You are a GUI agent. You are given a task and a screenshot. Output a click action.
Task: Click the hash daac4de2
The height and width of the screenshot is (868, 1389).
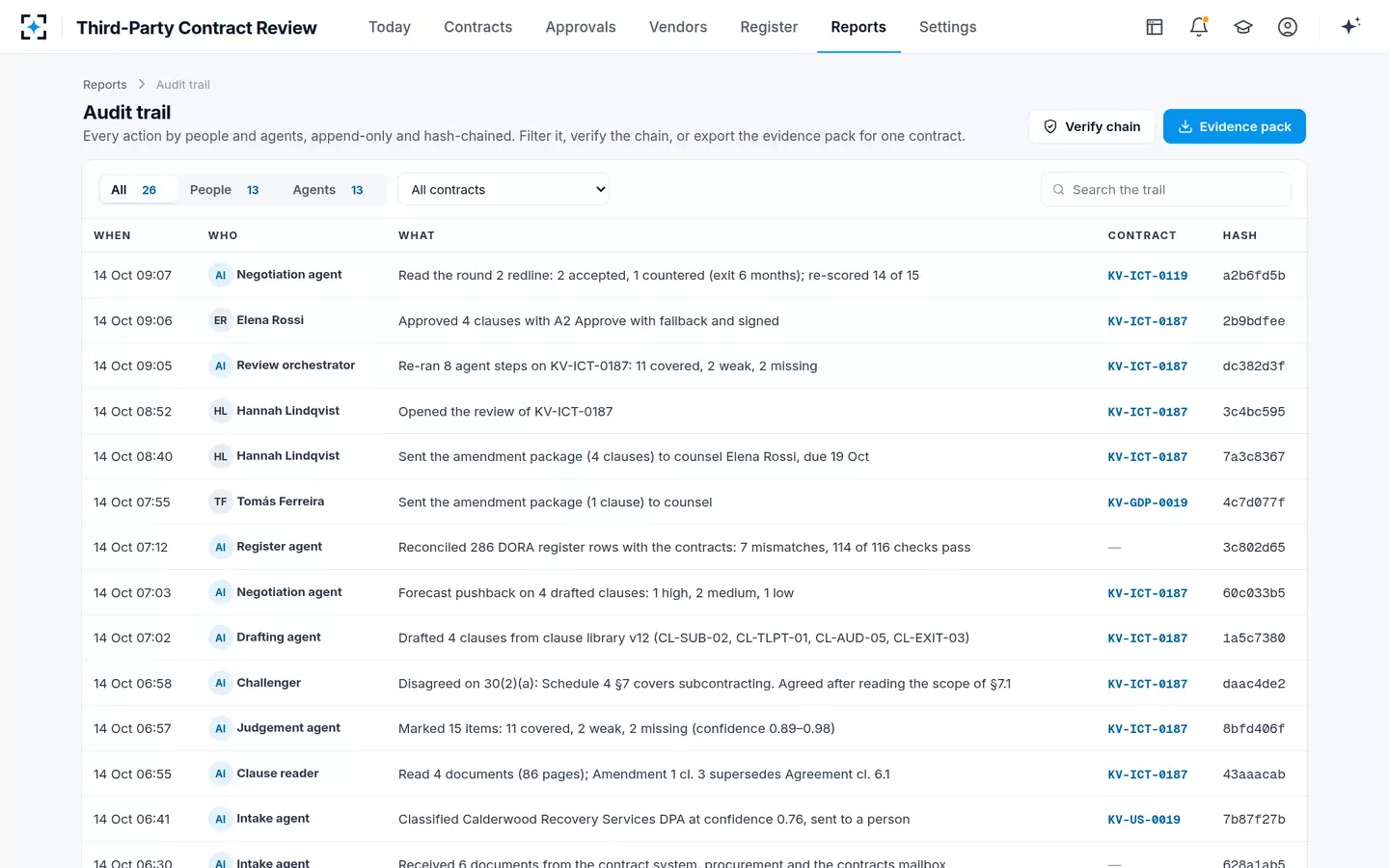tap(1254, 684)
